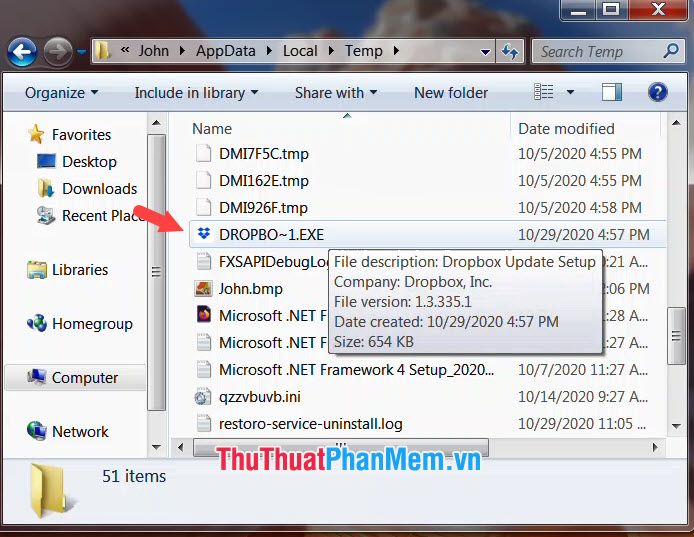Image resolution: width=694 pixels, height=537 pixels.
Task: Open Help with the question mark icon
Action: click(658, 92)
